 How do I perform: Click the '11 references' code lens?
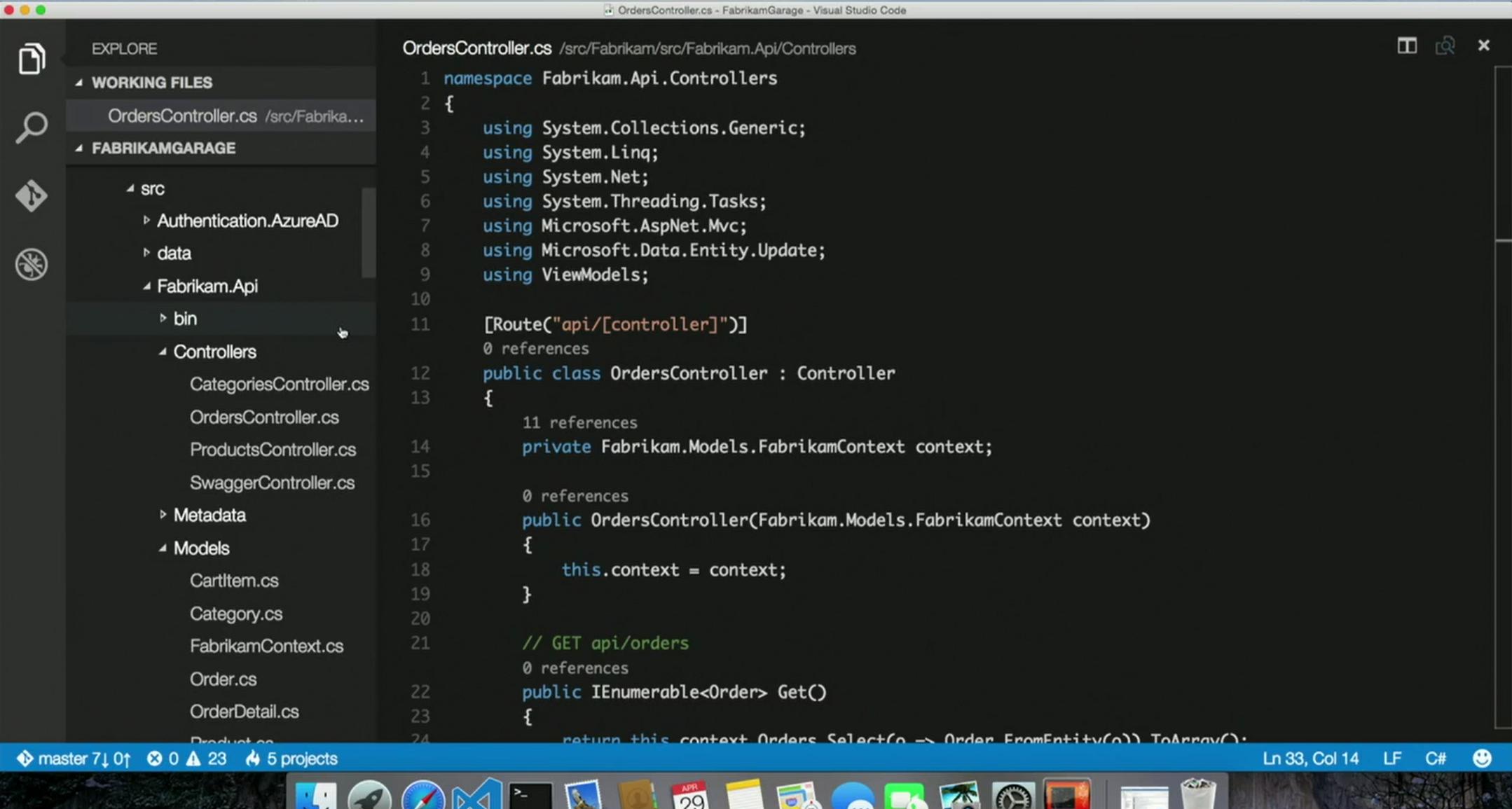(x=579, y=422)
